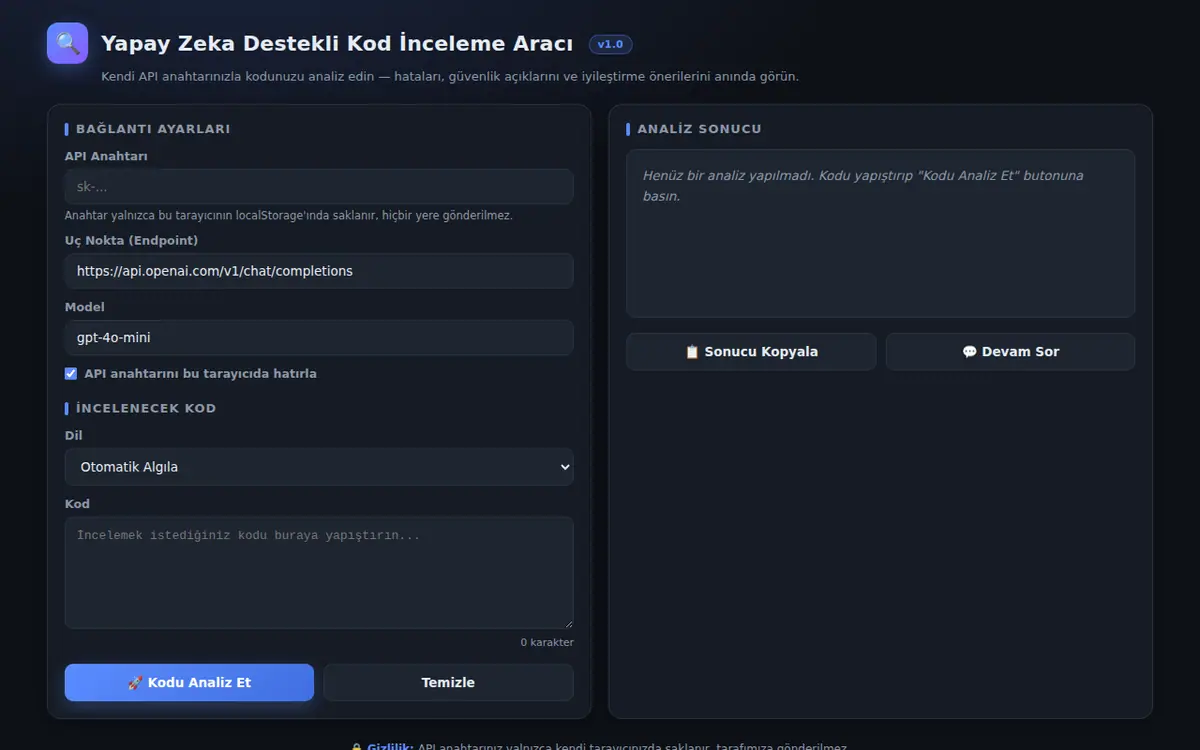Open the Dil dropdown set to Otomatik Algıla
Viewport: 1200px width, 750px height.
(x=319, y=467)
